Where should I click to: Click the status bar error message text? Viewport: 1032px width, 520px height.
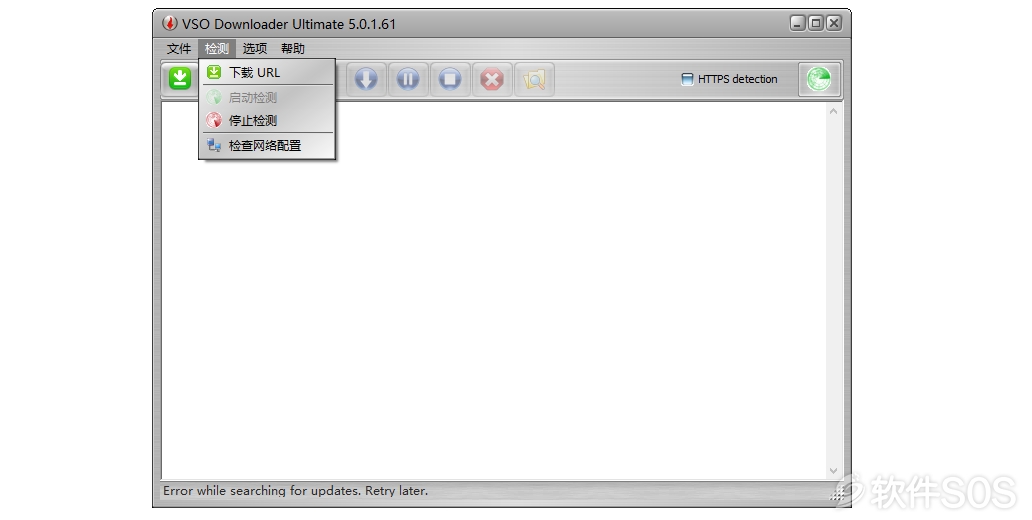pos(296,490)
